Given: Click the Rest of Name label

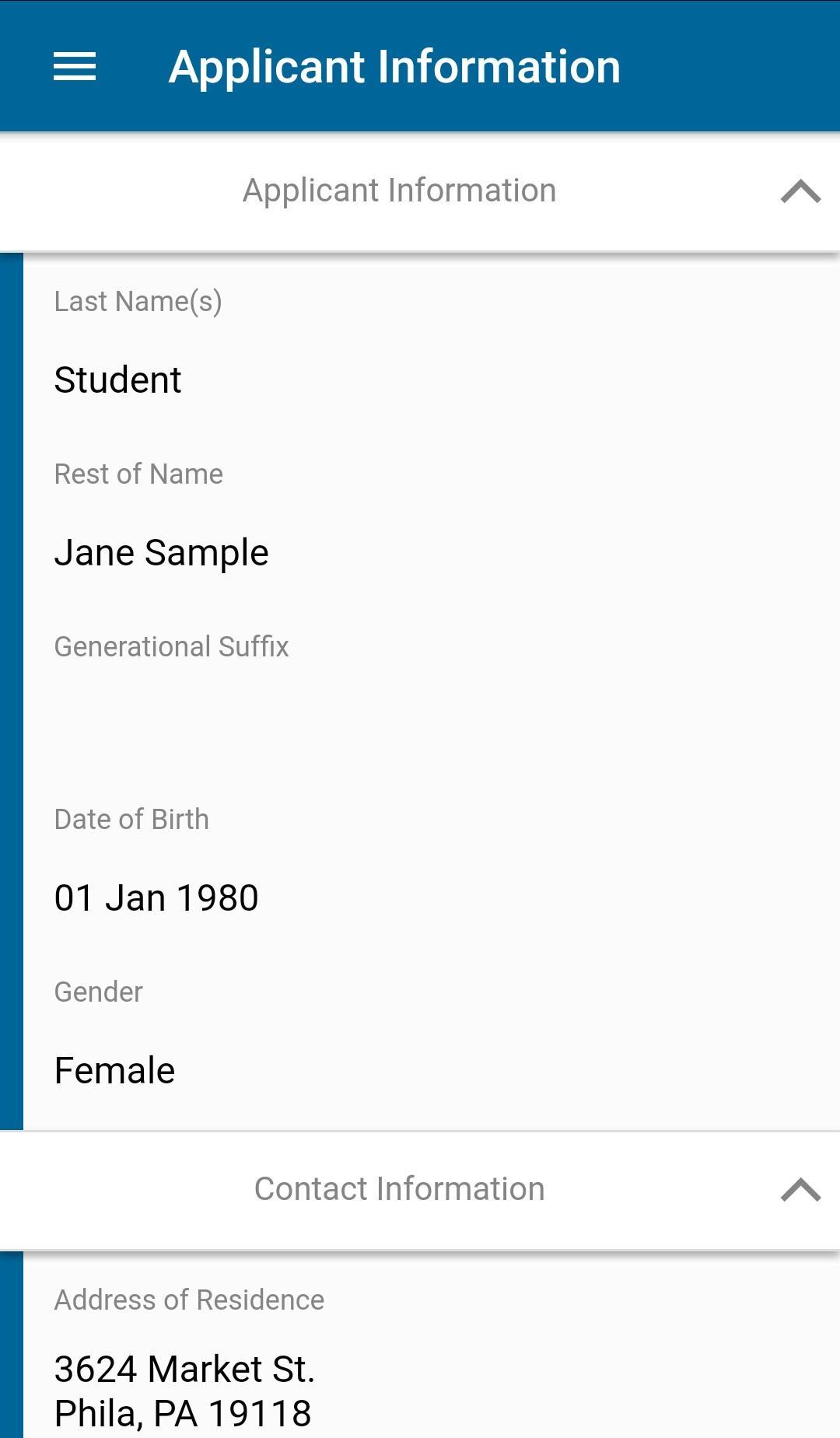Looking at the screenshot, I should tap(138, 474).
